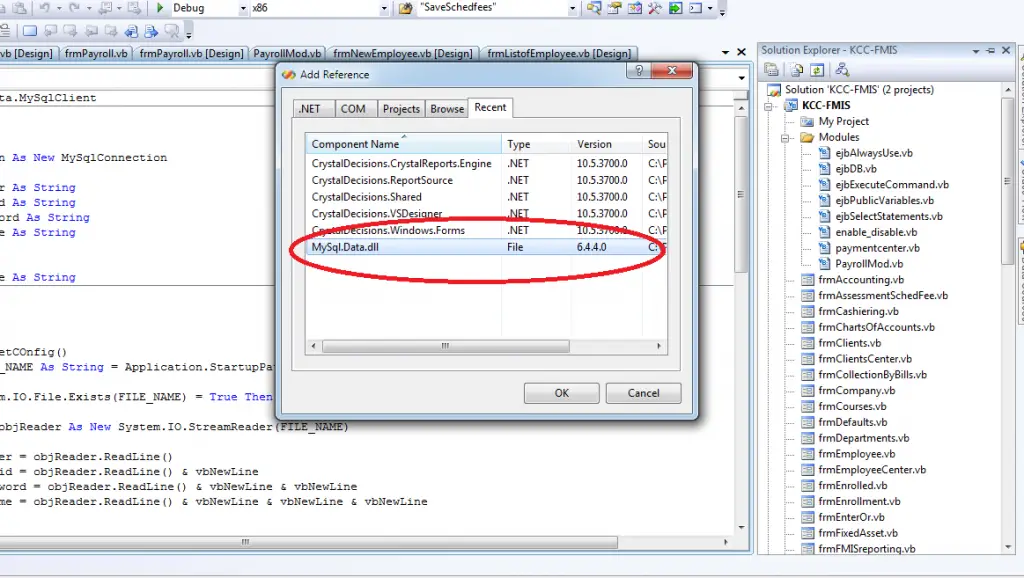Click the Redo arrow on the toolbar
The height and width of the screenshot is (578, 1024).
(x=76, y=8)
